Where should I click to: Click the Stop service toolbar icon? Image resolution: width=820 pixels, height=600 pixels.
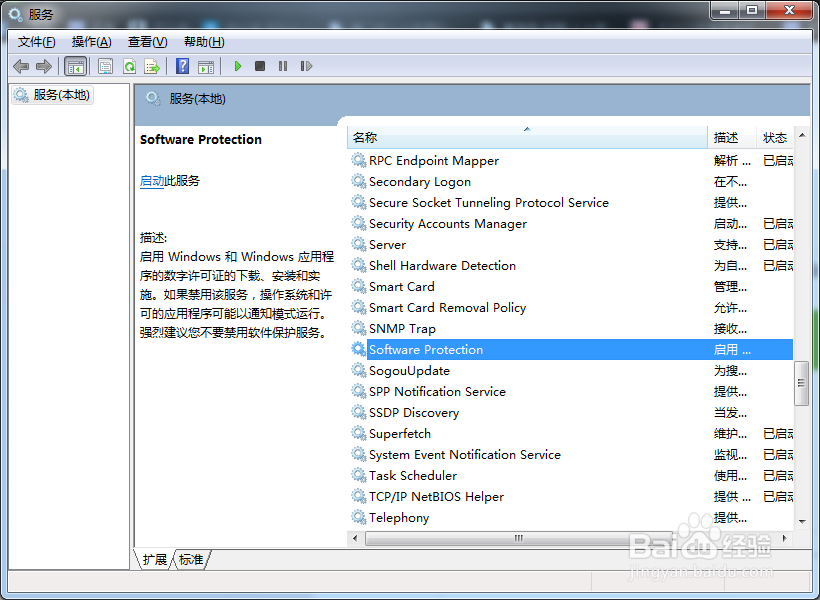pos(258,66)
